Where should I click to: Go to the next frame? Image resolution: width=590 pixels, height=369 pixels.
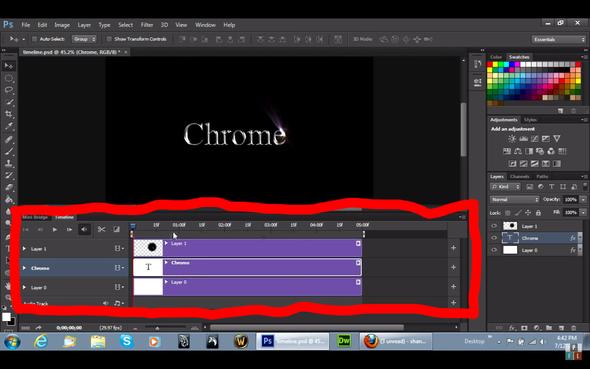(69, 229)
